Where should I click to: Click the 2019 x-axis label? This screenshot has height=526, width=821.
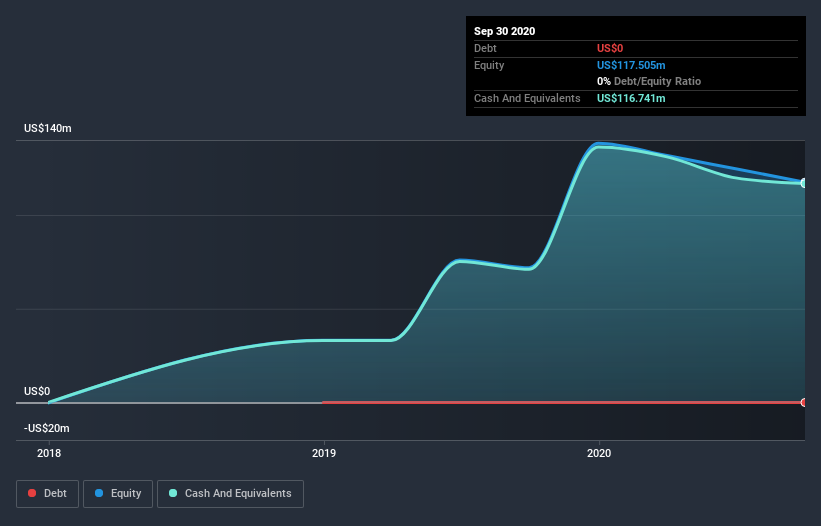point(324,453)
